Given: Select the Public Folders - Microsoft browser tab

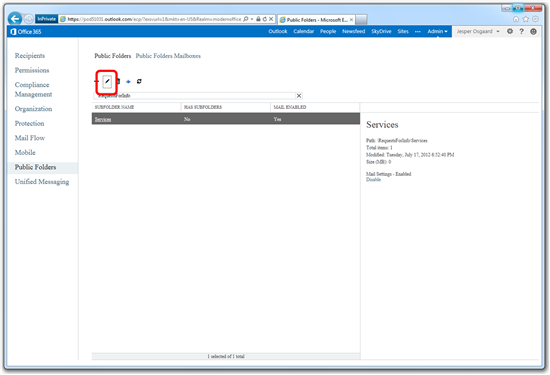Looking at the screenshot, I should point(316,20).
